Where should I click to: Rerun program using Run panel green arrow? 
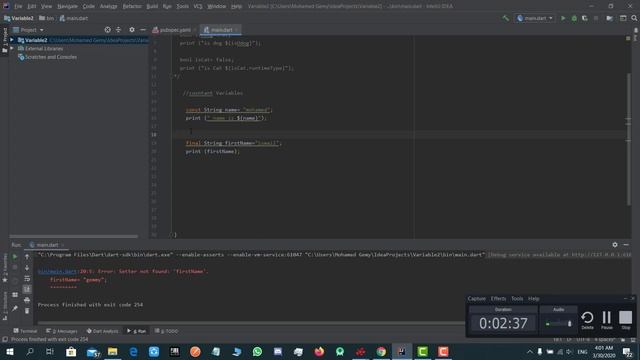coord(15,257)
